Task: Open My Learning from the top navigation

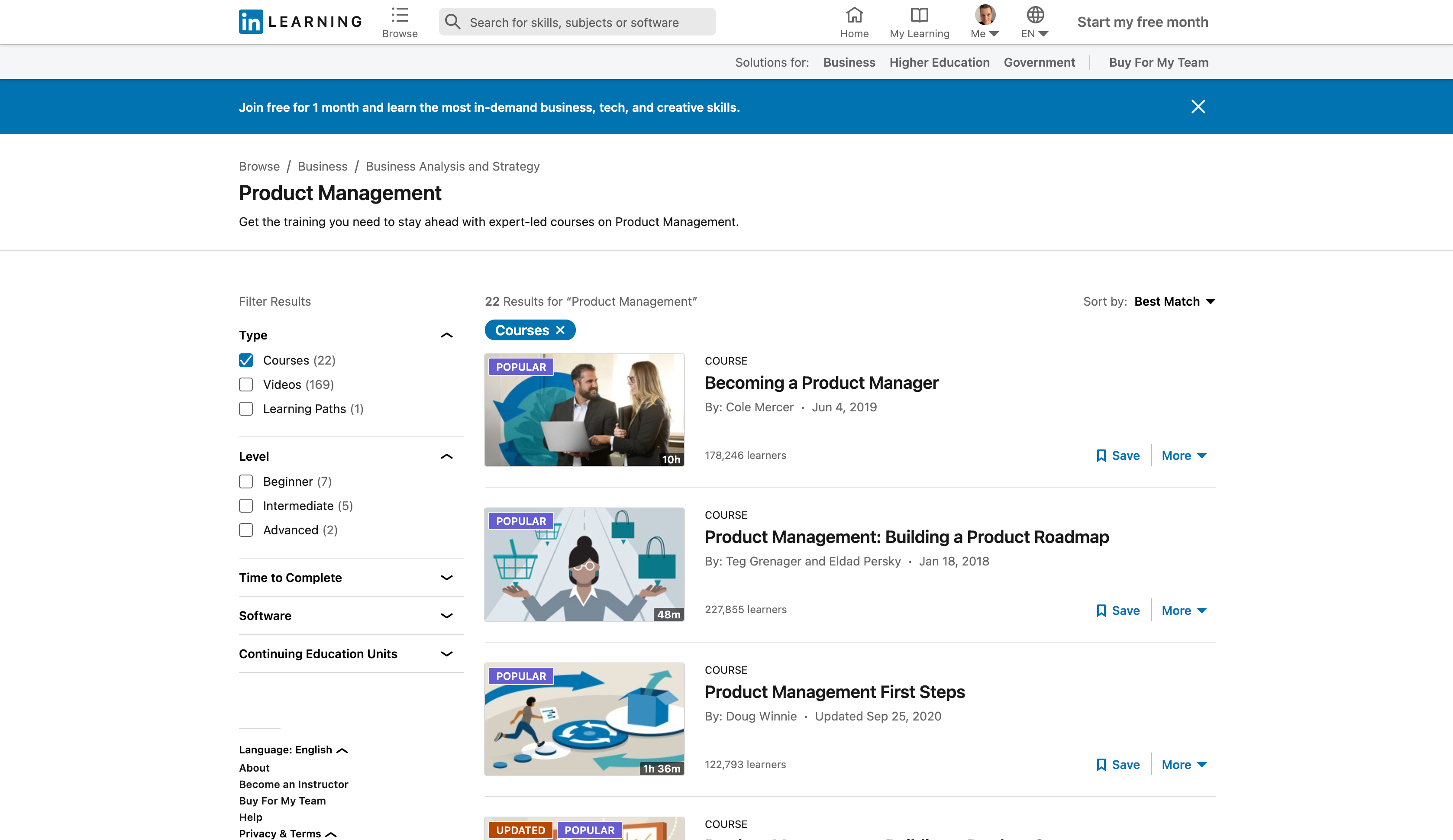Action: [918, 16]
